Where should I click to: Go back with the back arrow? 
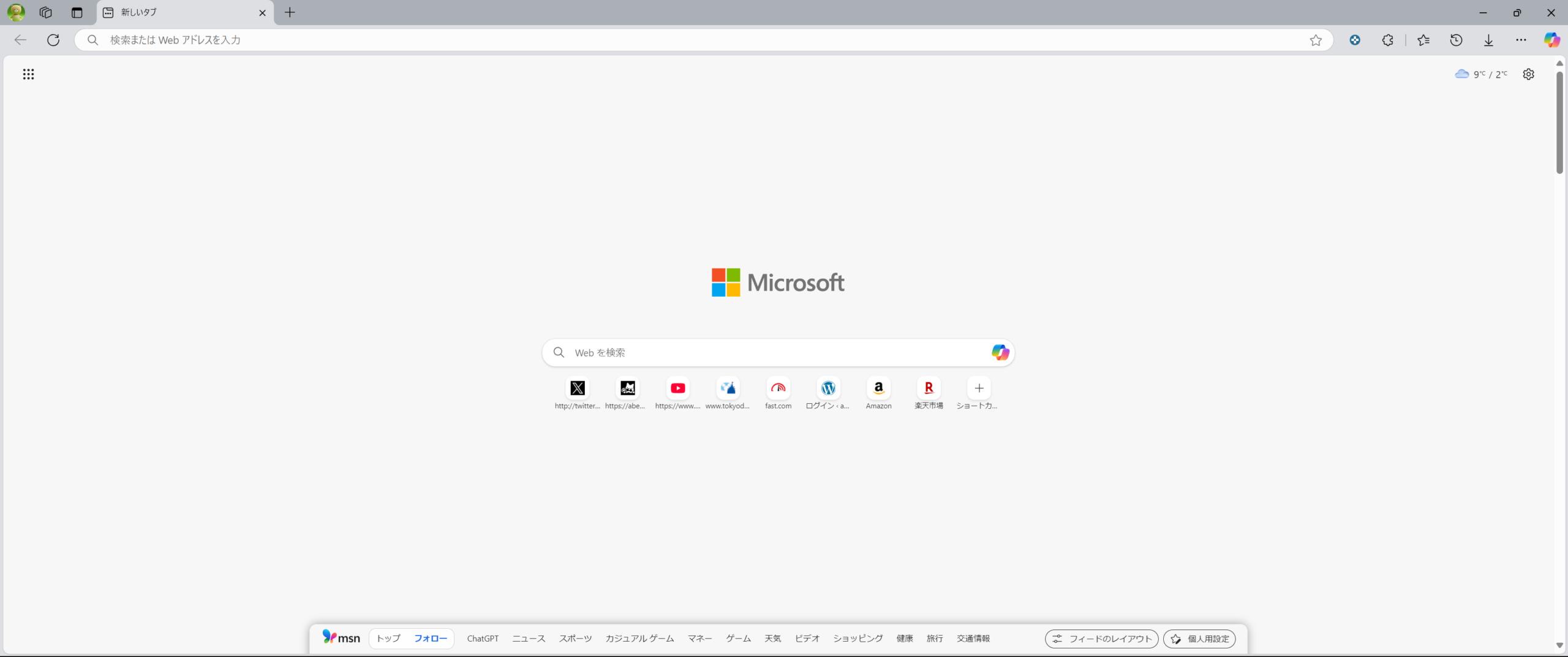[x=20, y=40]
